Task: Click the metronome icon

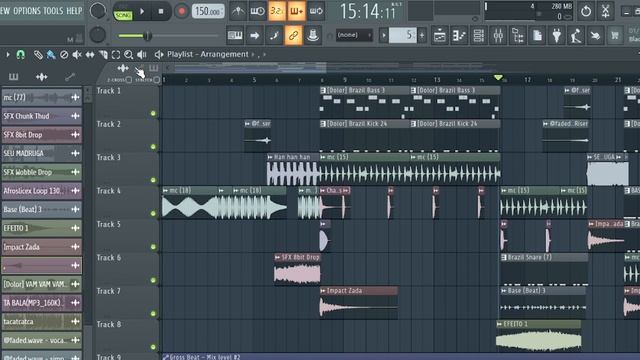Action: coord(238,11)
